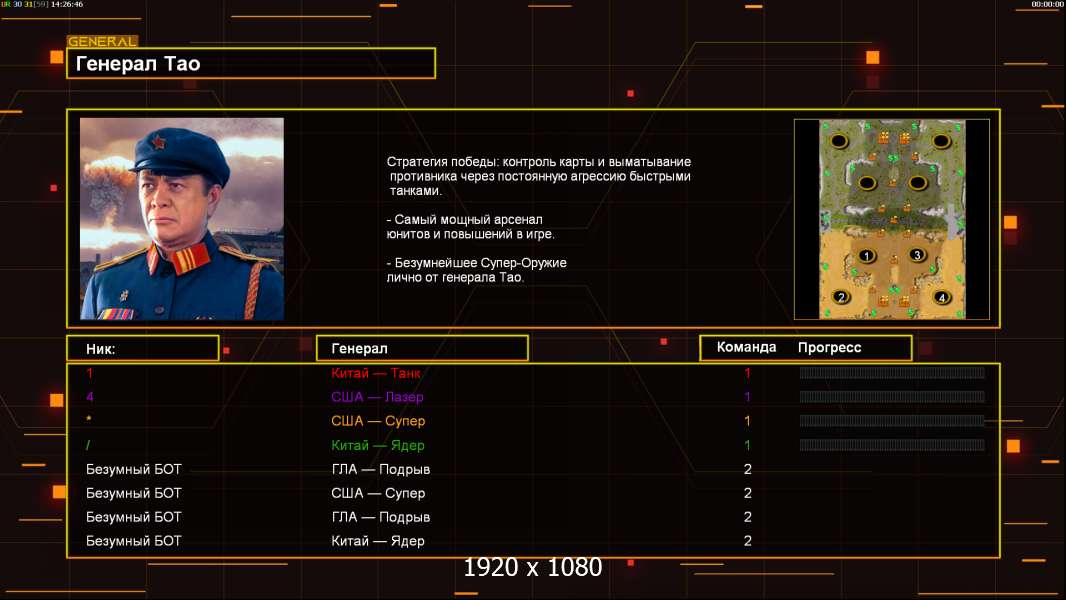
Task: Click 'Китай — Танк' general entry
Action: pos(375,373)
